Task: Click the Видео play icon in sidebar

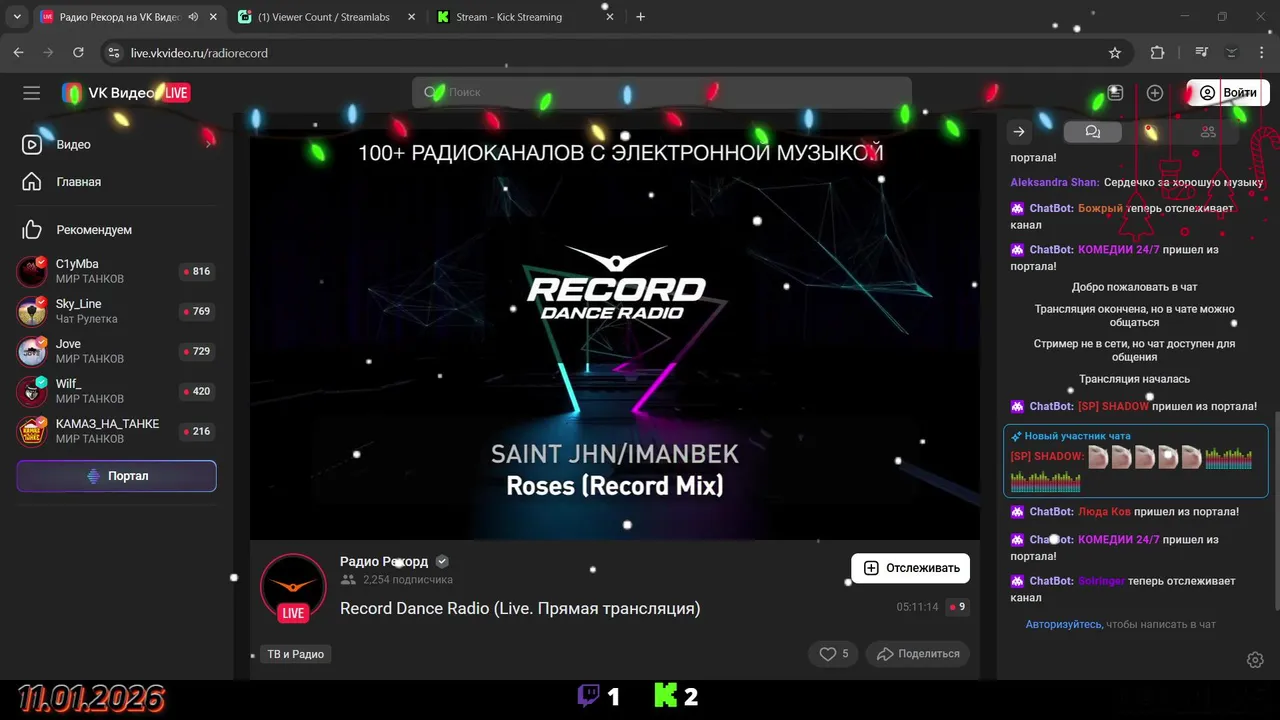Action: (x=32, y=145)
